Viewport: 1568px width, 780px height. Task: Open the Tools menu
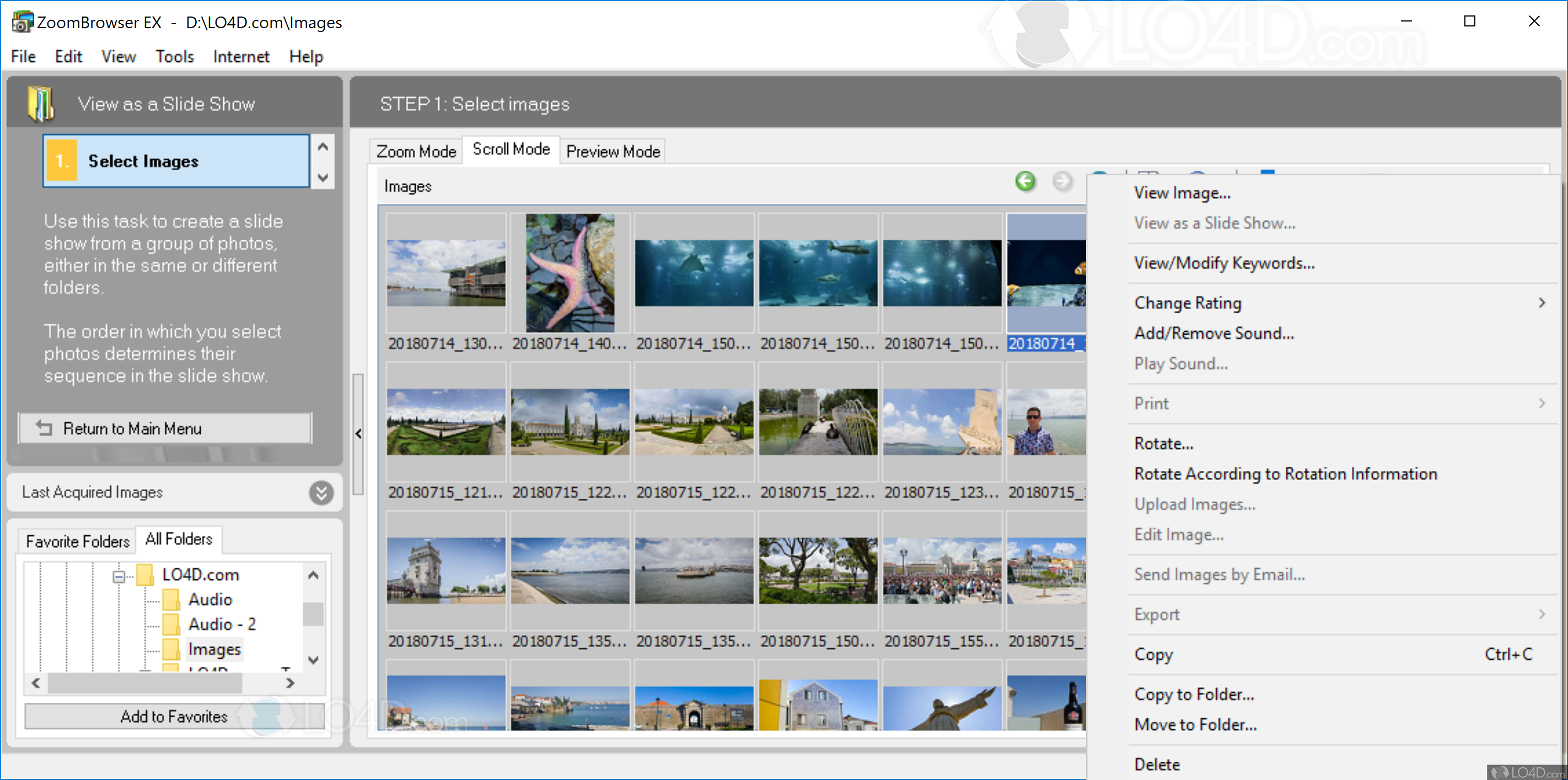tap(174, 57)
